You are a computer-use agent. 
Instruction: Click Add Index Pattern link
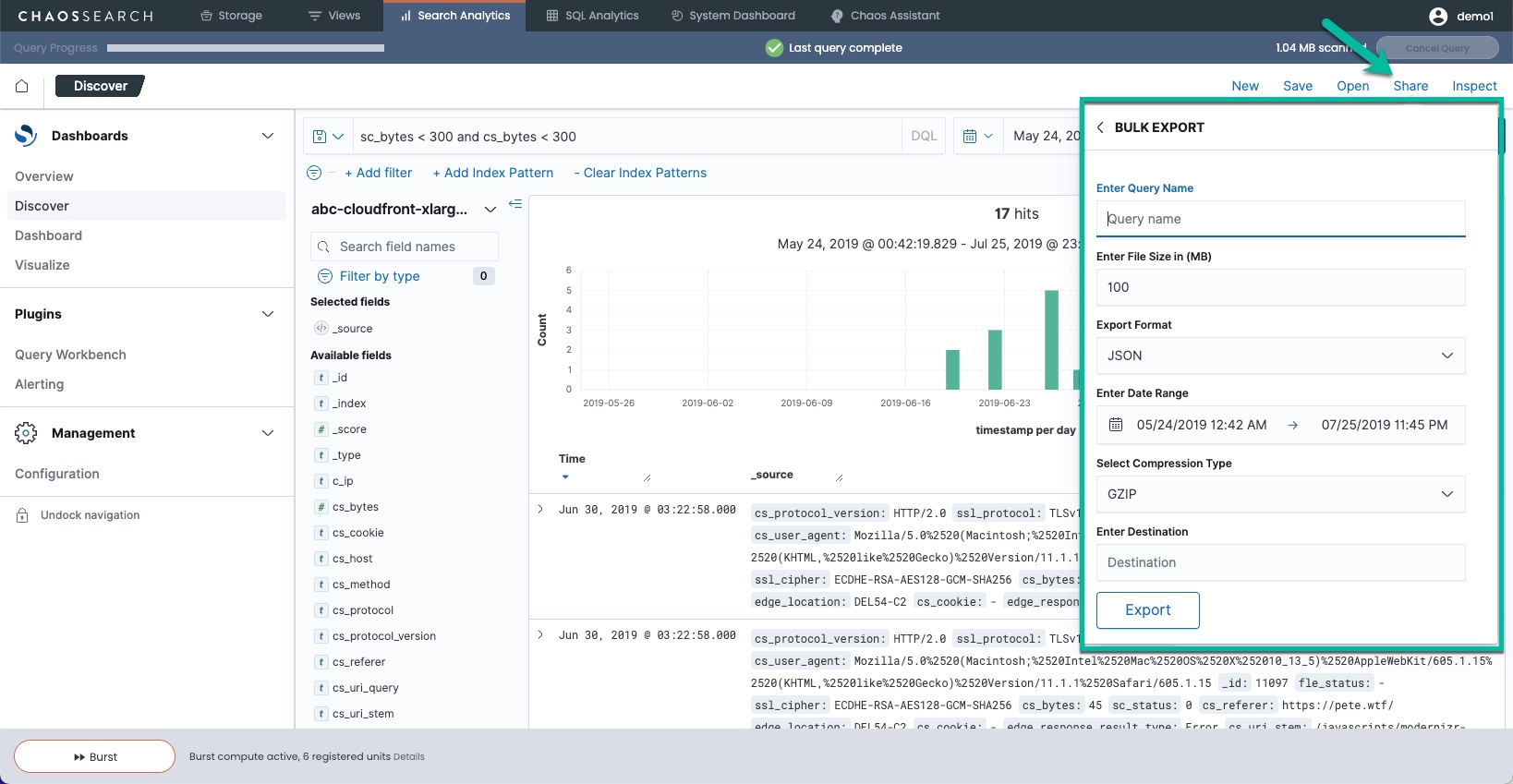click(493, 173)
